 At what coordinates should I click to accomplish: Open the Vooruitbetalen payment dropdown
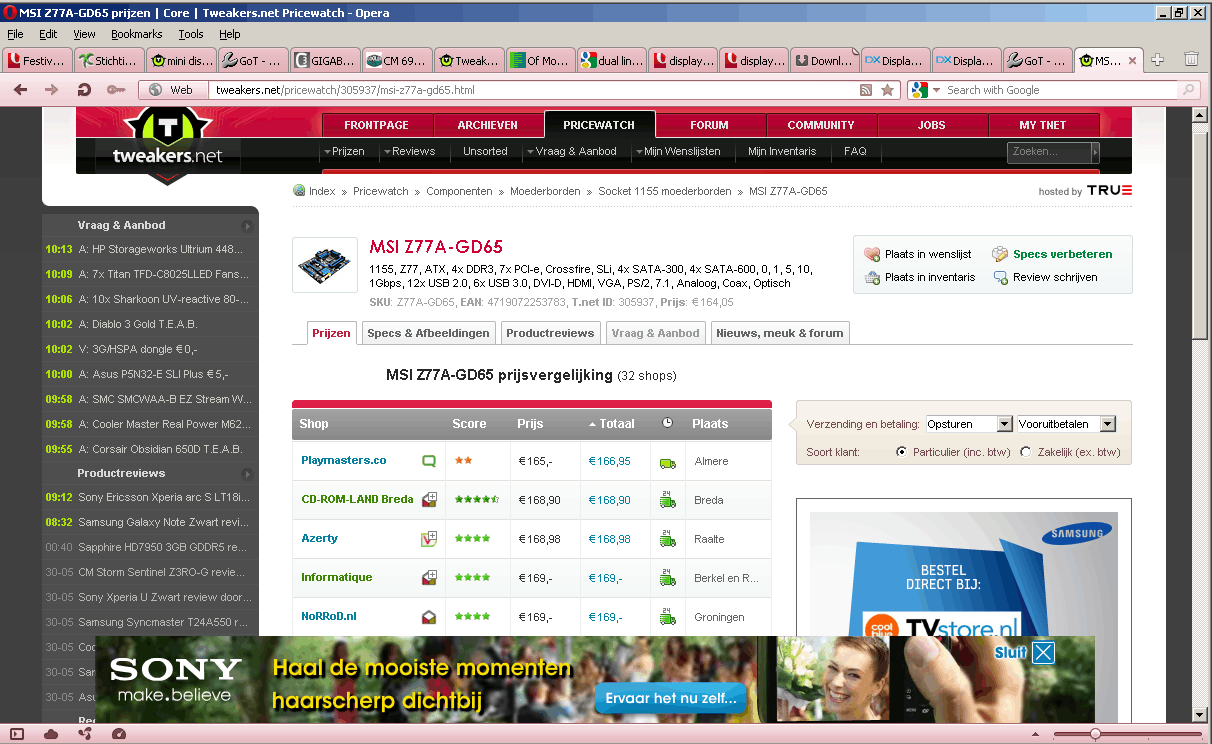(x=1066, y=424)
